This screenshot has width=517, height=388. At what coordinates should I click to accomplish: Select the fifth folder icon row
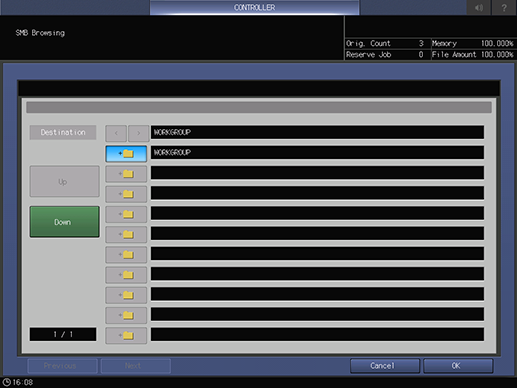126,235
